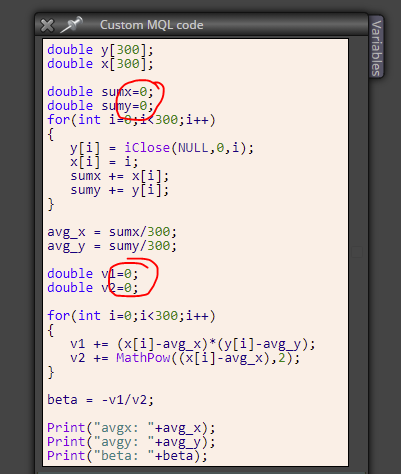Click the 'avg_x = sumx/300;' line
Viewport: 401px width, 474px height.
(x=112, y=232)
